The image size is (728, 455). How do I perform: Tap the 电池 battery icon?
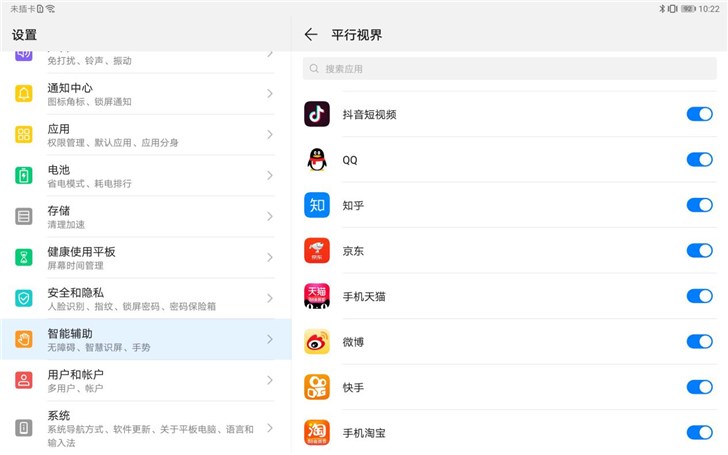tap(24, 176)
